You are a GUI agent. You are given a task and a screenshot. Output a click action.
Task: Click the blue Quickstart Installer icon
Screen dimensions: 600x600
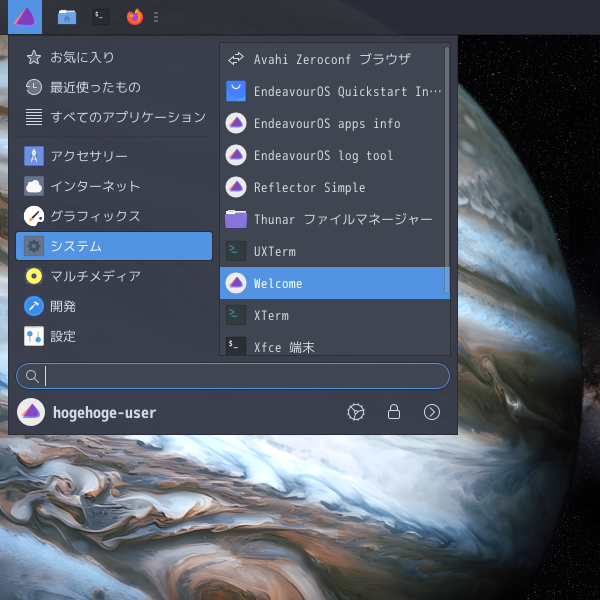[x=236, y=91]
